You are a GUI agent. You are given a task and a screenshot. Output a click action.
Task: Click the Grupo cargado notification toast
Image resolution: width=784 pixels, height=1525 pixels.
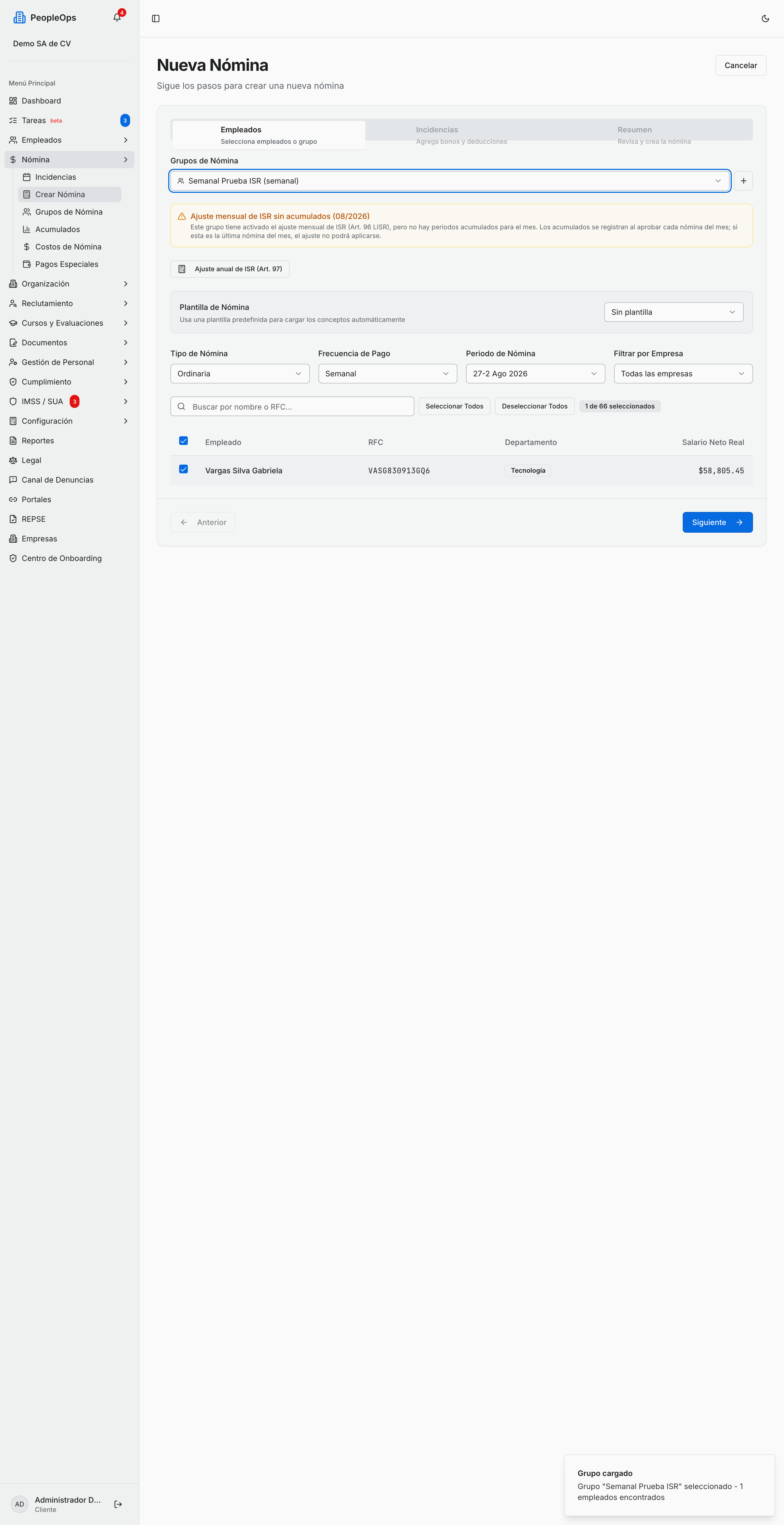(669, 1485)
